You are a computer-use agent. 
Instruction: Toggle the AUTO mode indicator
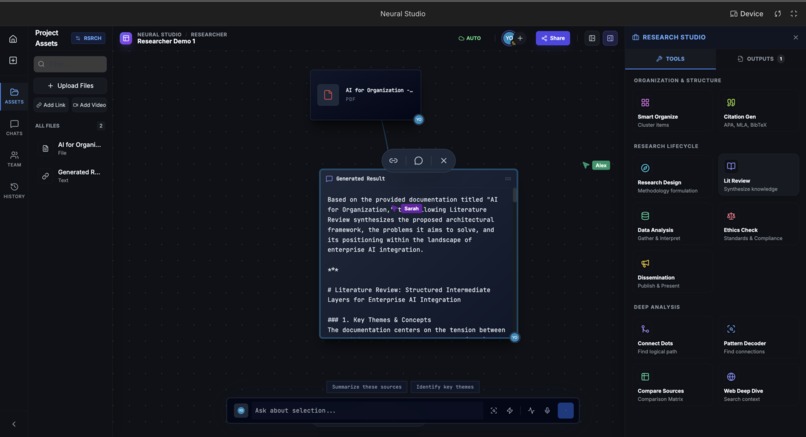coord(469,38)
